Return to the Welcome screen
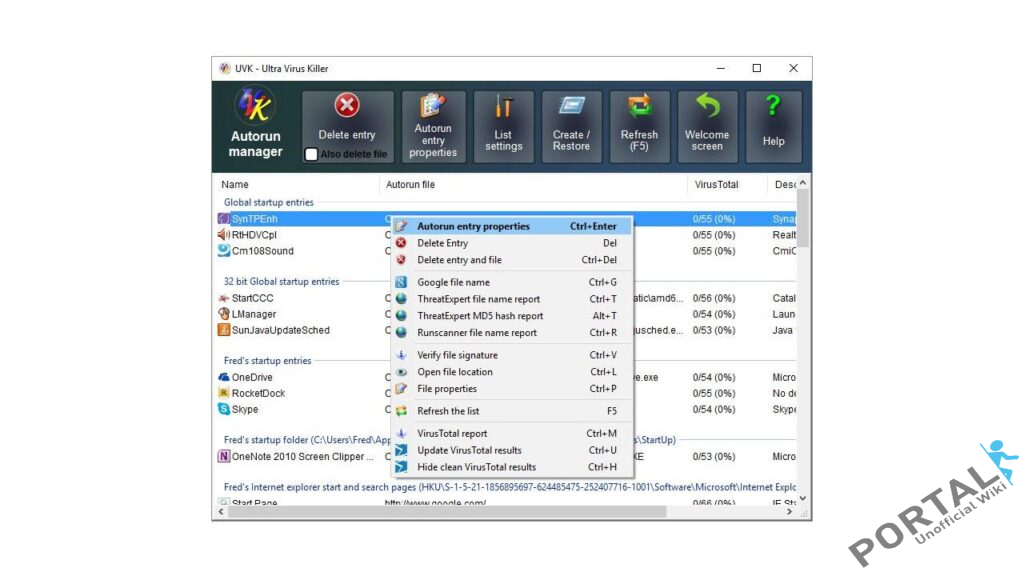This screenshot has height=576, width=1024. tap(707, 127)
